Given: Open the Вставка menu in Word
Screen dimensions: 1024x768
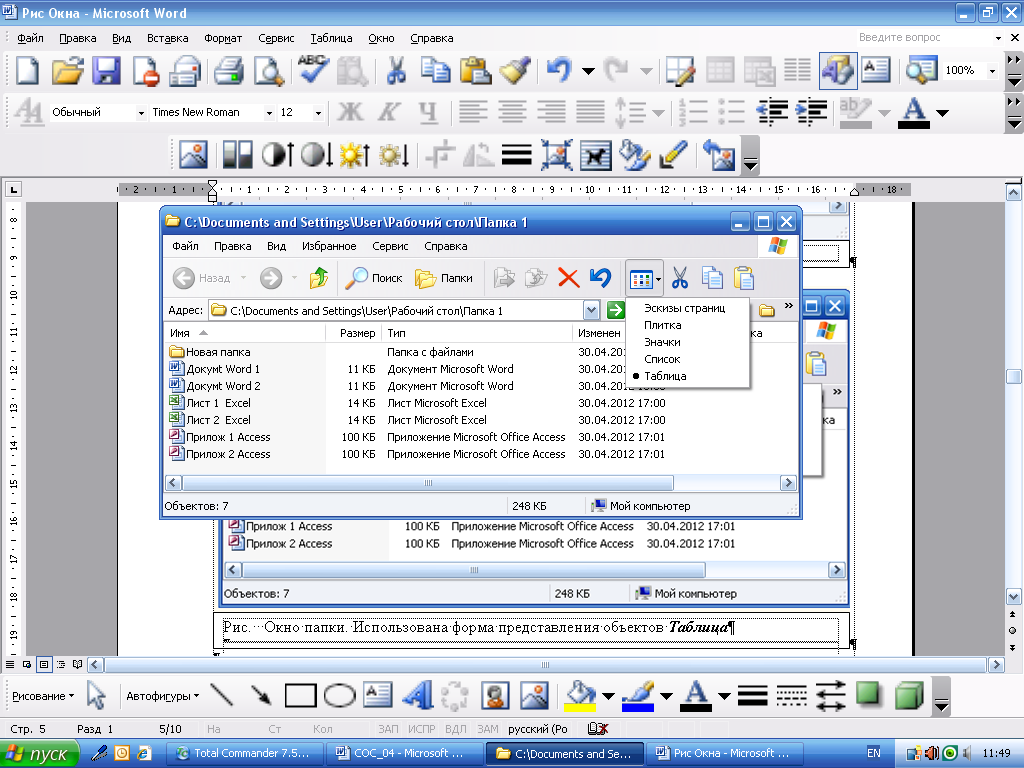Looking at the screenshot, I should click(x=167, y=39).
